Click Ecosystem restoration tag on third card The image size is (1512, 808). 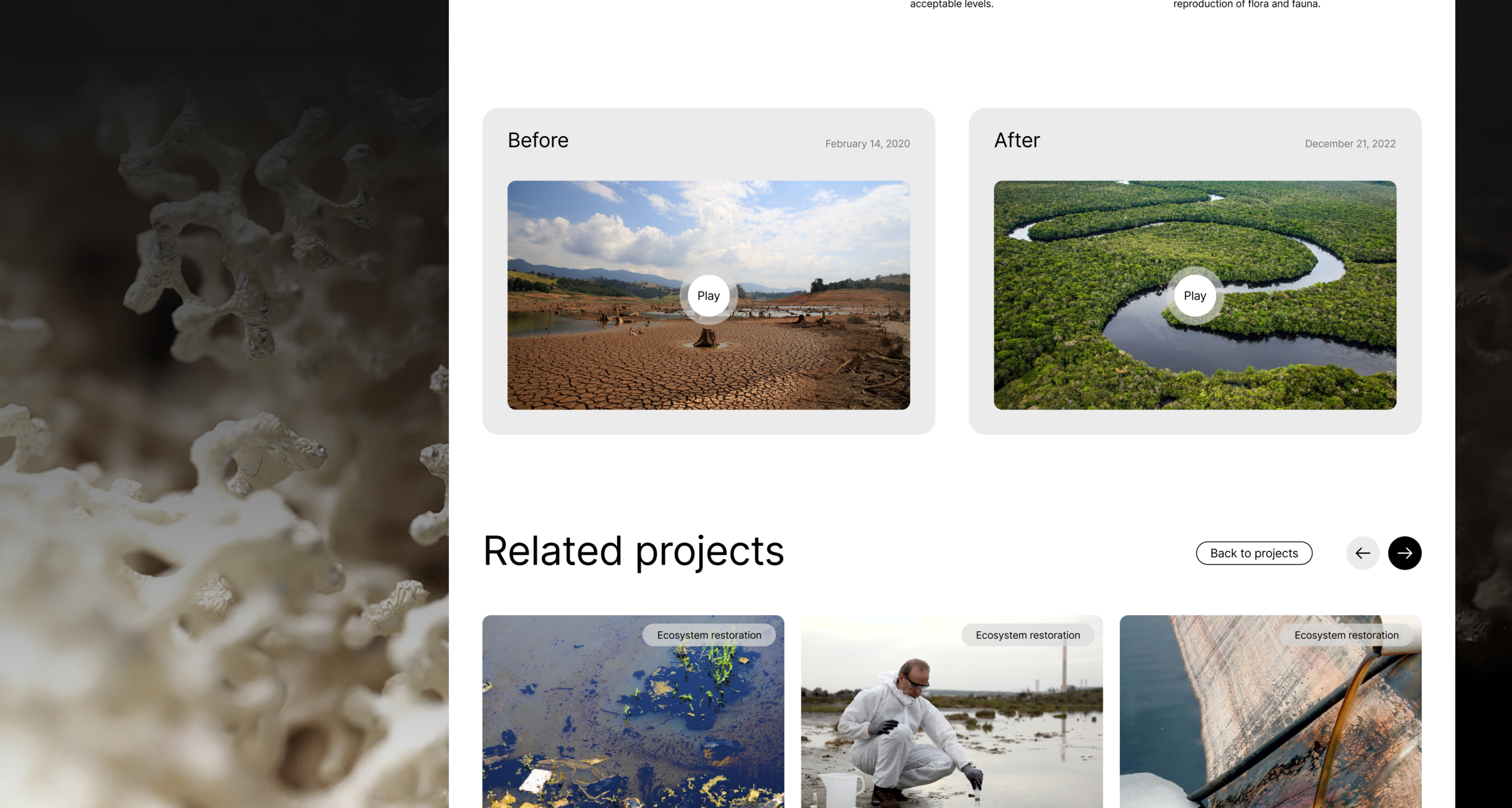click(1346, 635)
